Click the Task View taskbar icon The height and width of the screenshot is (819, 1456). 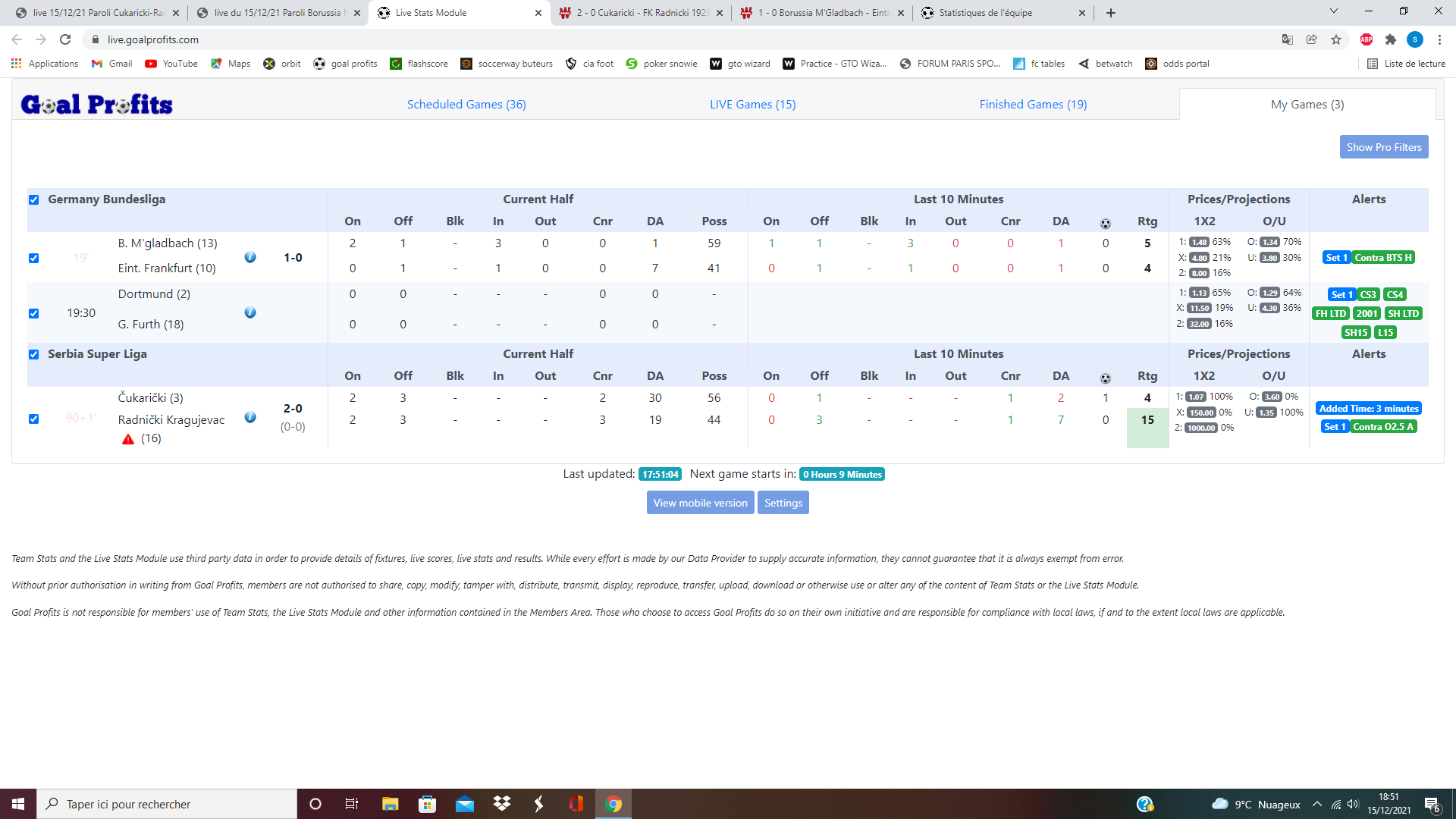coord(352,804)
